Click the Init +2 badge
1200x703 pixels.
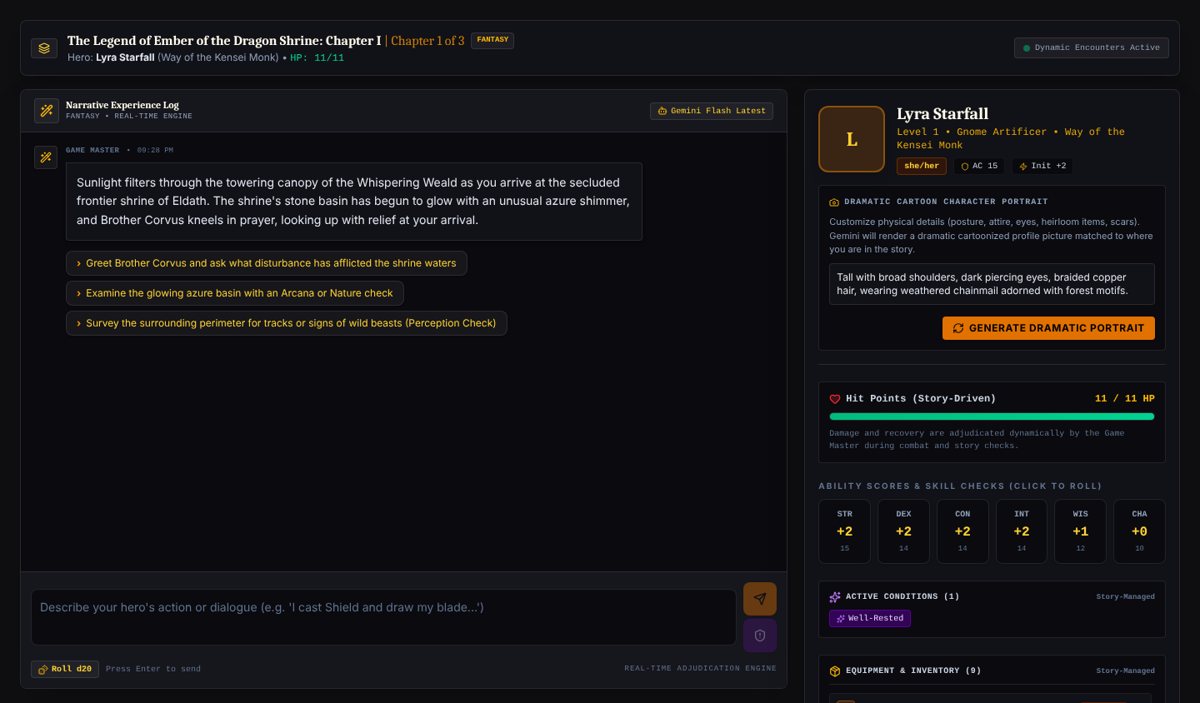(x=1043, y=166)
